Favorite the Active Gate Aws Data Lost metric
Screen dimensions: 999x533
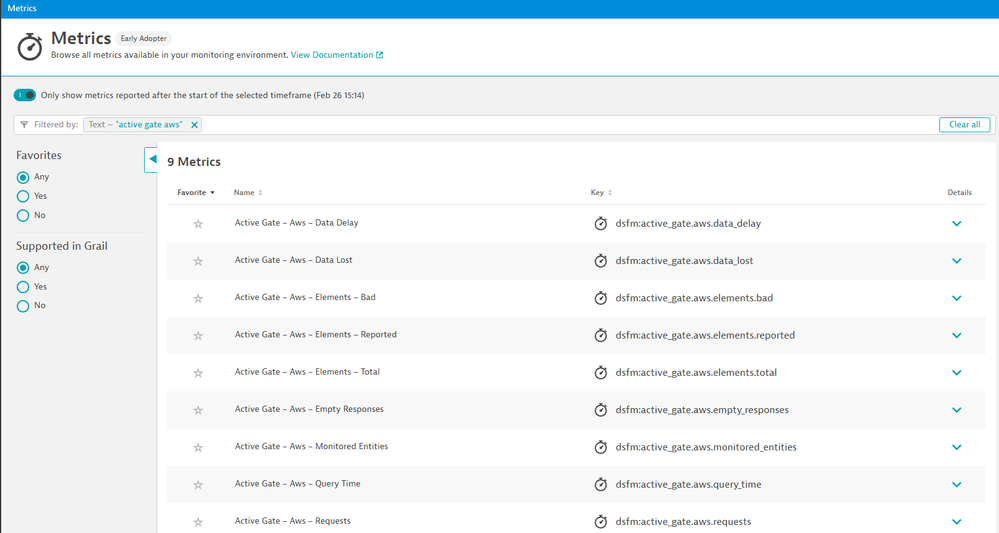point(198,261)
